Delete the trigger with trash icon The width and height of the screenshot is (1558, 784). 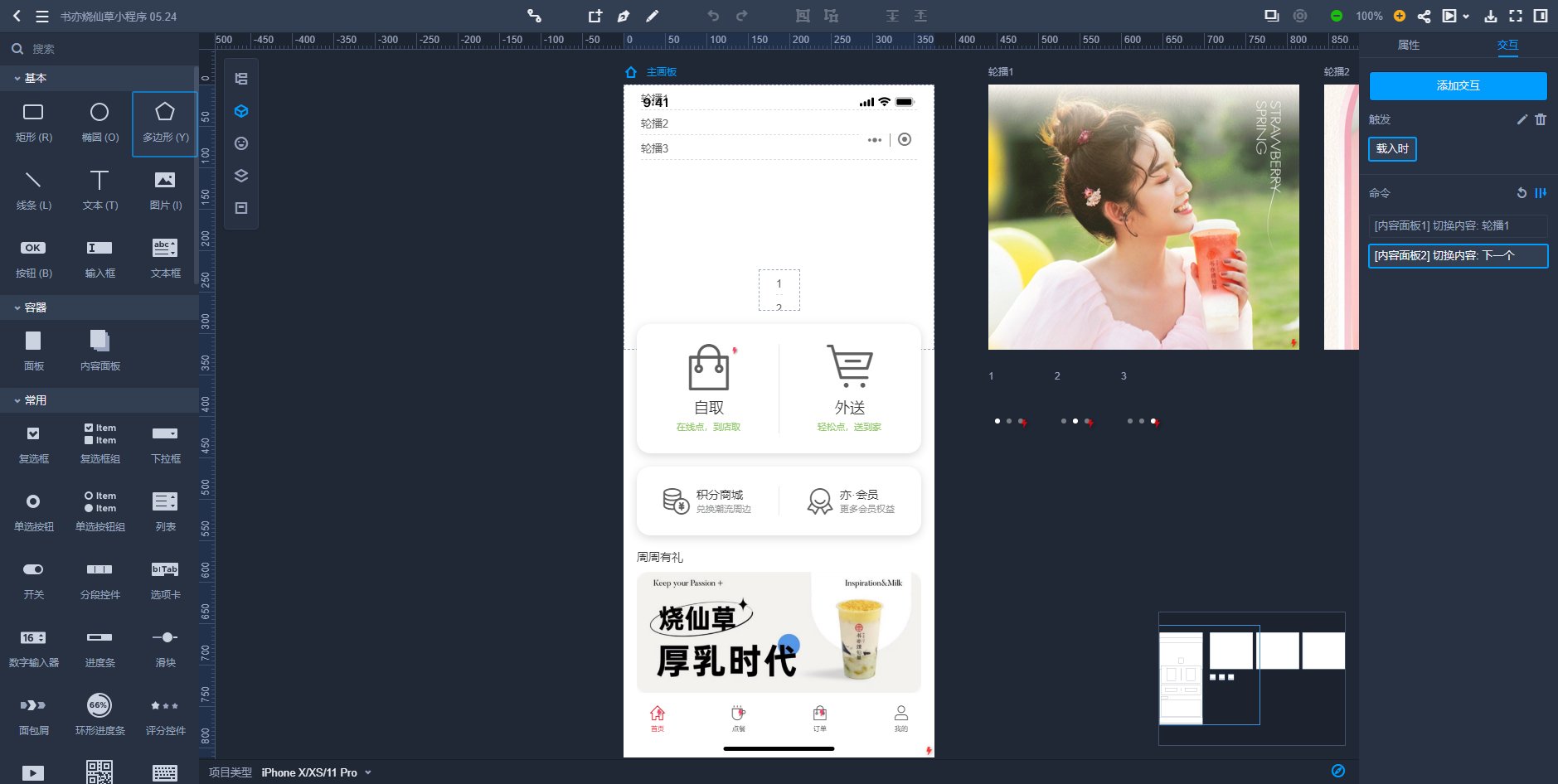[x=1541, y=119]
